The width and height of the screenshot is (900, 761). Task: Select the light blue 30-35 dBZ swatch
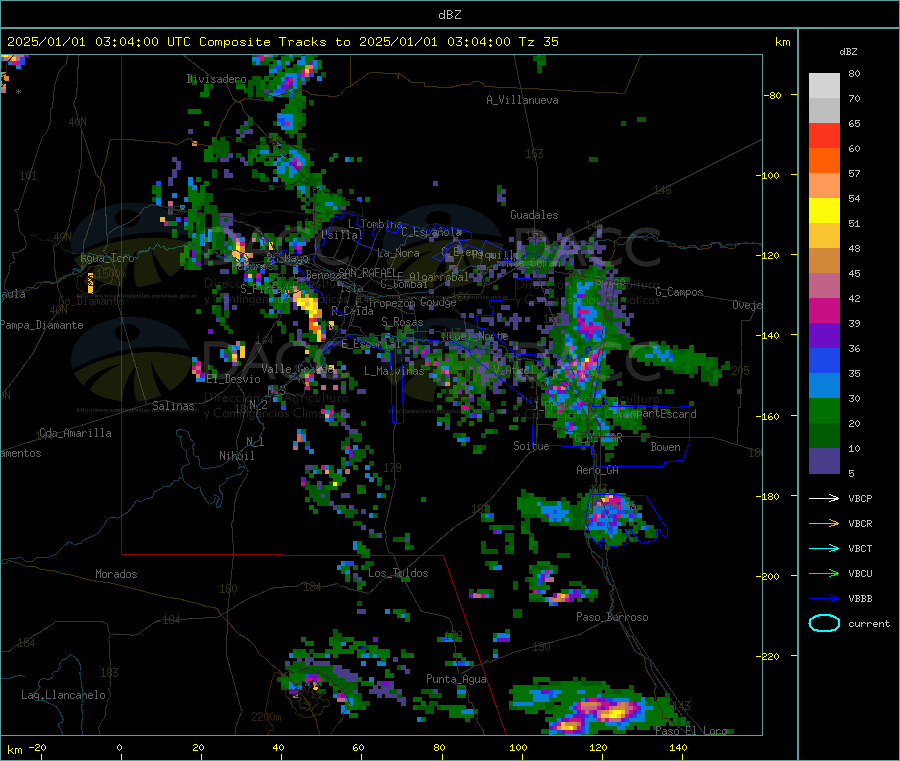tap(824, 386)
